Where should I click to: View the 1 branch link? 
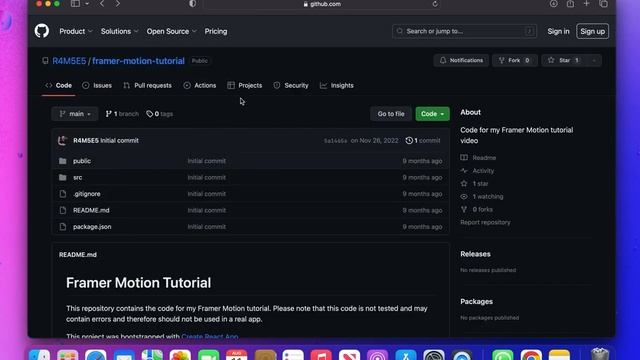coord(122,114)
